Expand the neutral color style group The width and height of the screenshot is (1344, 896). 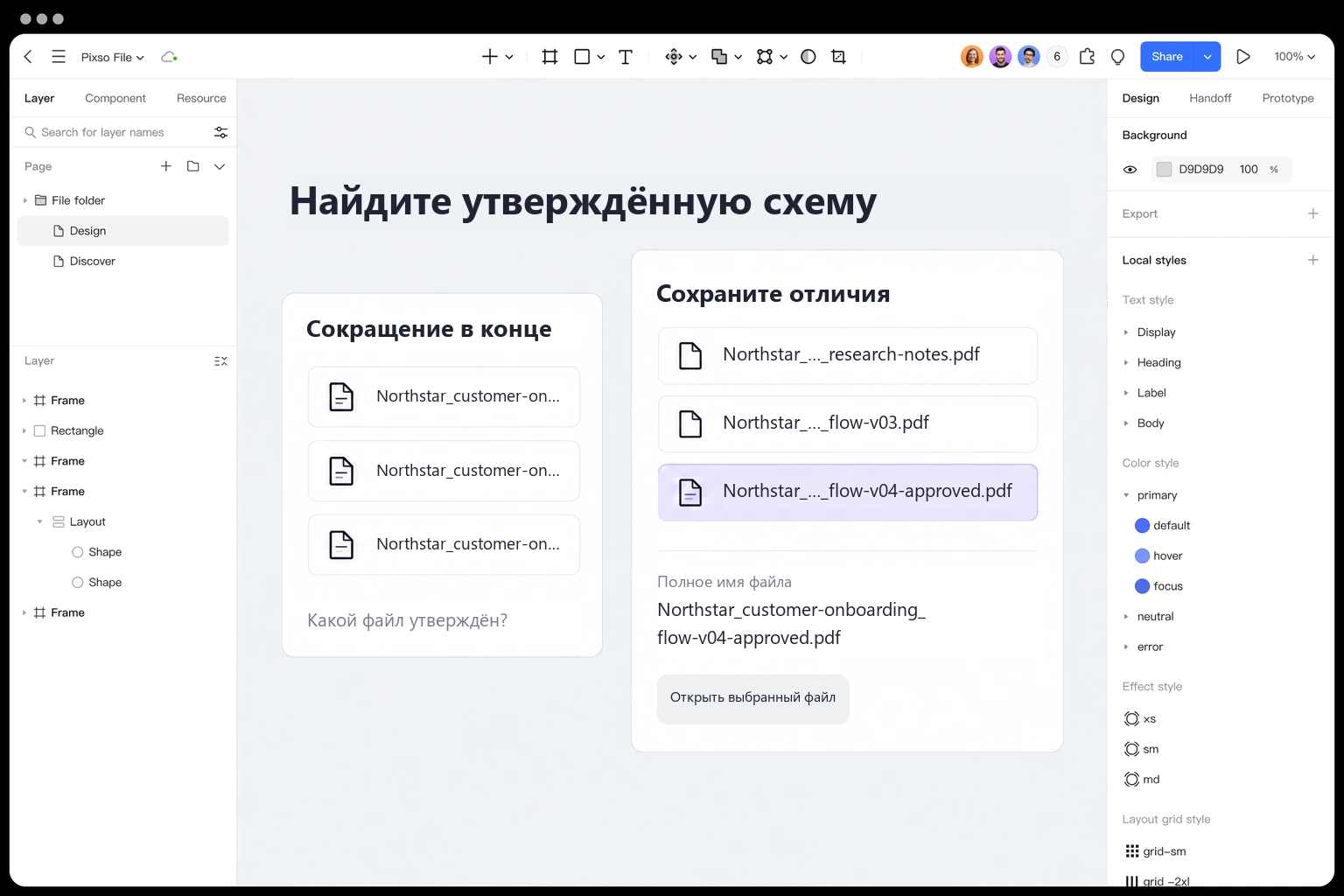(1126, 617)
